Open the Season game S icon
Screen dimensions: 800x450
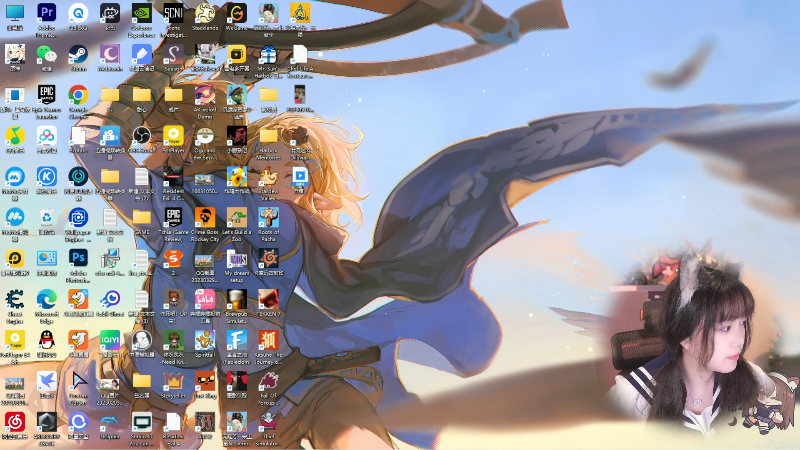pos(173,54)
